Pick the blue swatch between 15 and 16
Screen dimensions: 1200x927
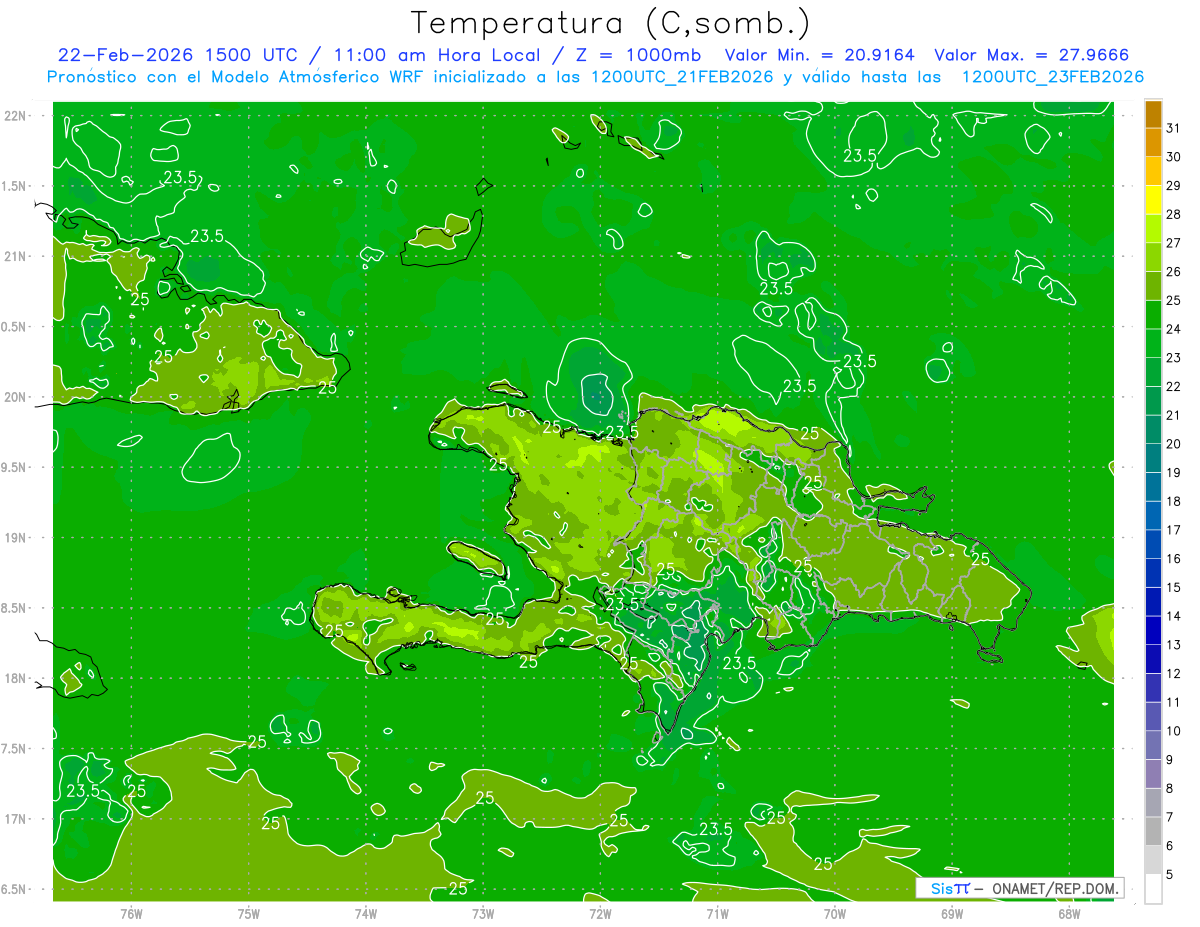(1153, 573)
